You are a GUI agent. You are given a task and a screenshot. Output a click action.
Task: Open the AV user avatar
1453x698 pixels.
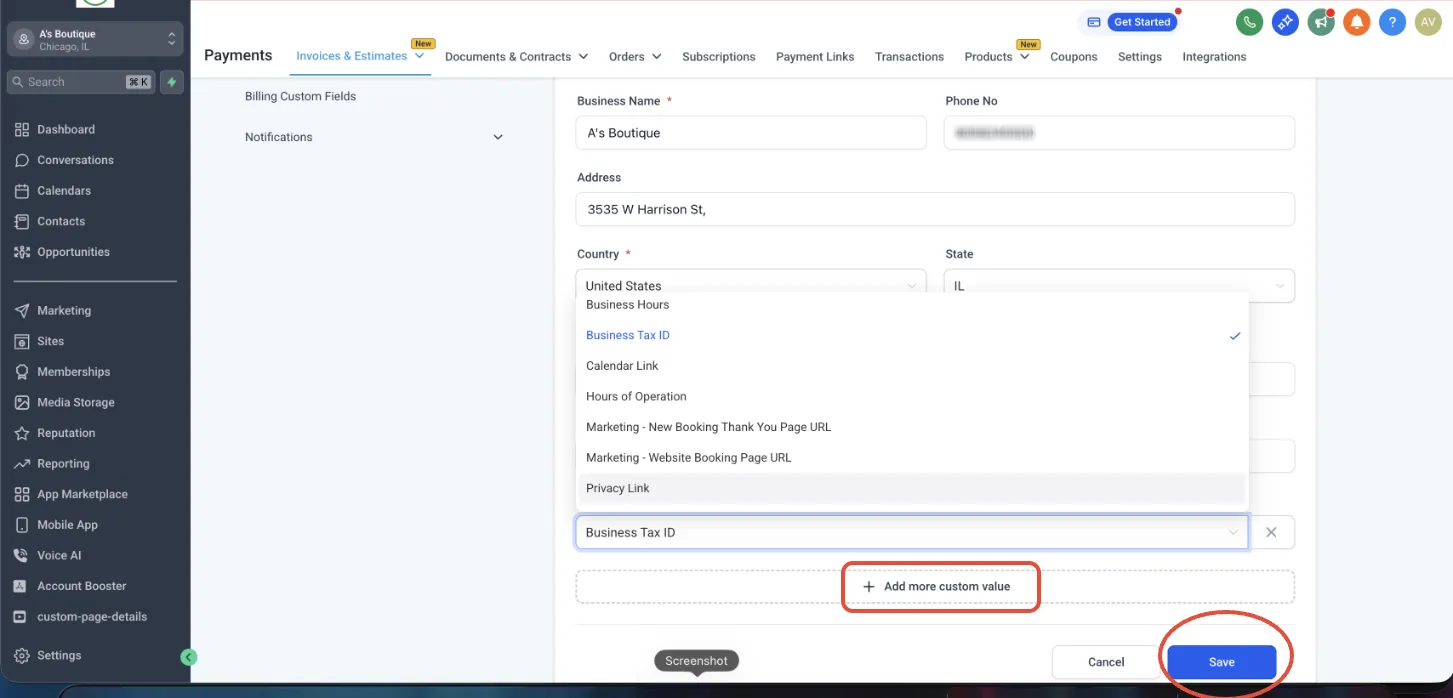[x=1427, y=22]
